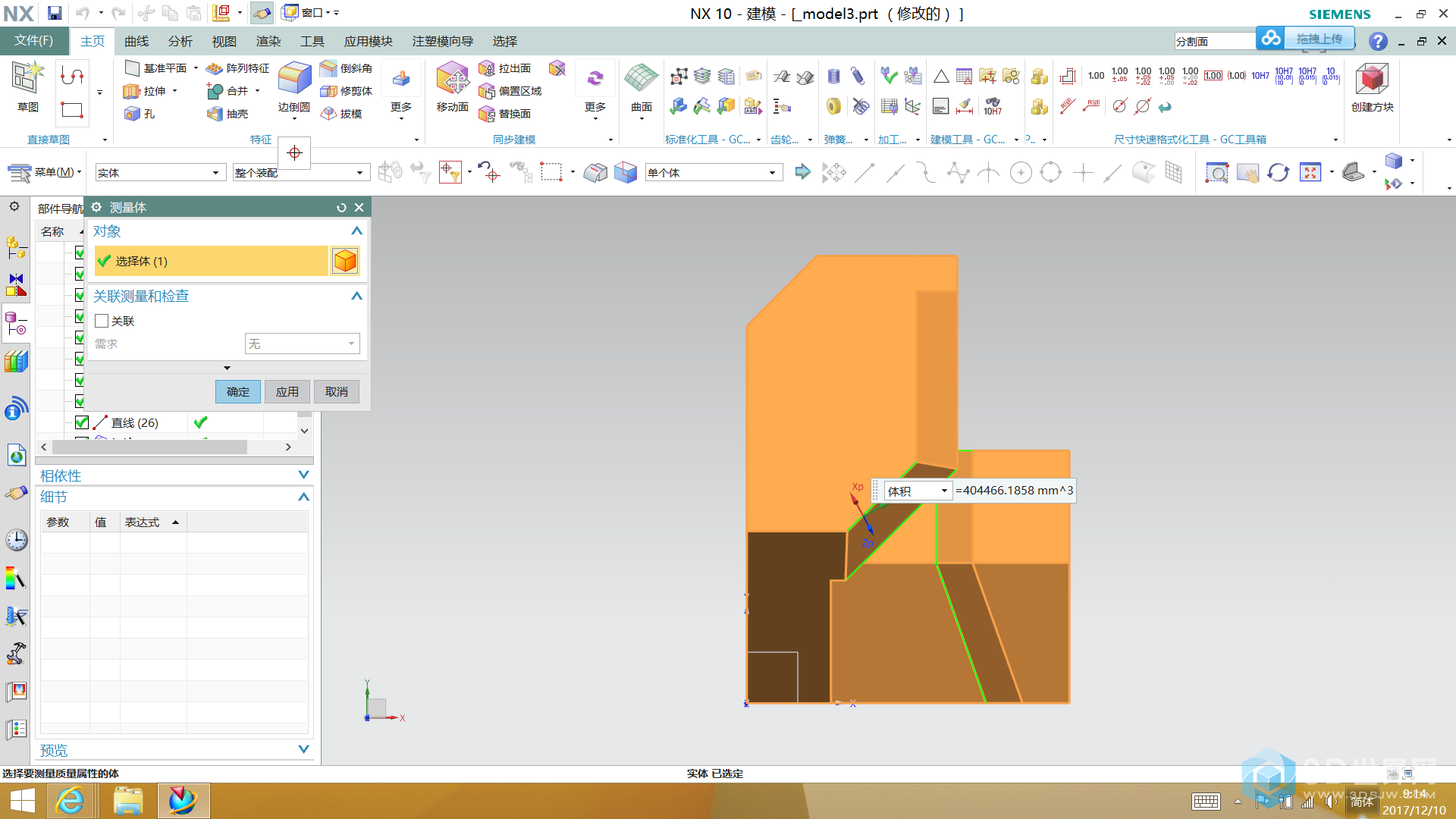Click the 选择体 (1) selection field
Image resolution: width=1456 pixels, height=819 pixels.
(x=212, y=261)
